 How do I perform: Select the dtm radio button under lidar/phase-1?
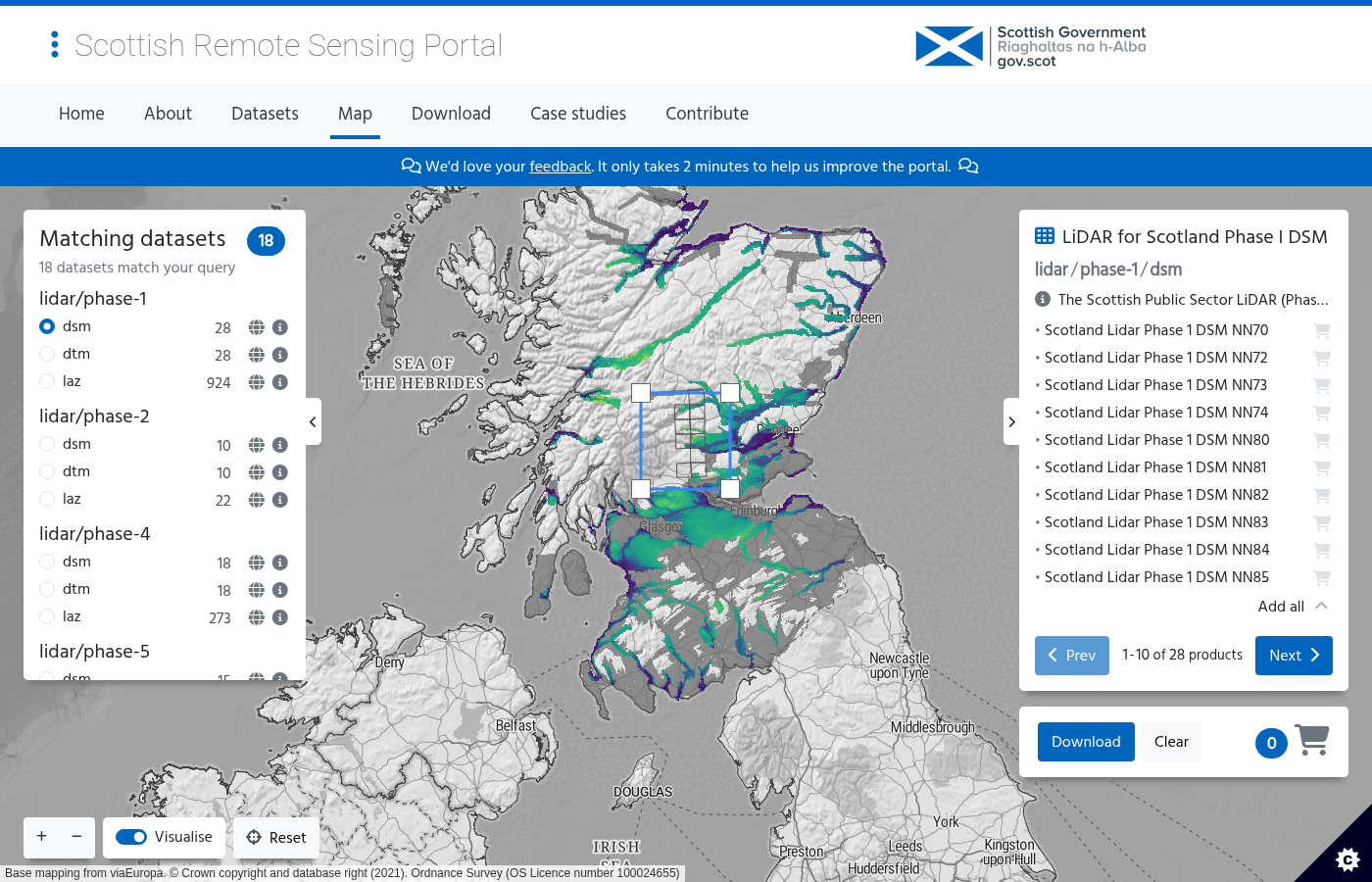tap(46, 354)
